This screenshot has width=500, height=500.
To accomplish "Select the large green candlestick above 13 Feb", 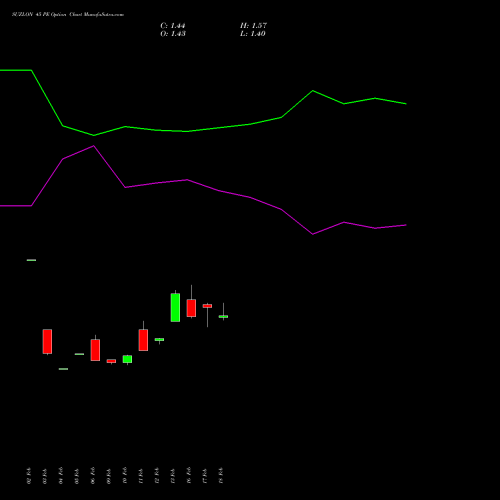I will click(x=175, y=307).
